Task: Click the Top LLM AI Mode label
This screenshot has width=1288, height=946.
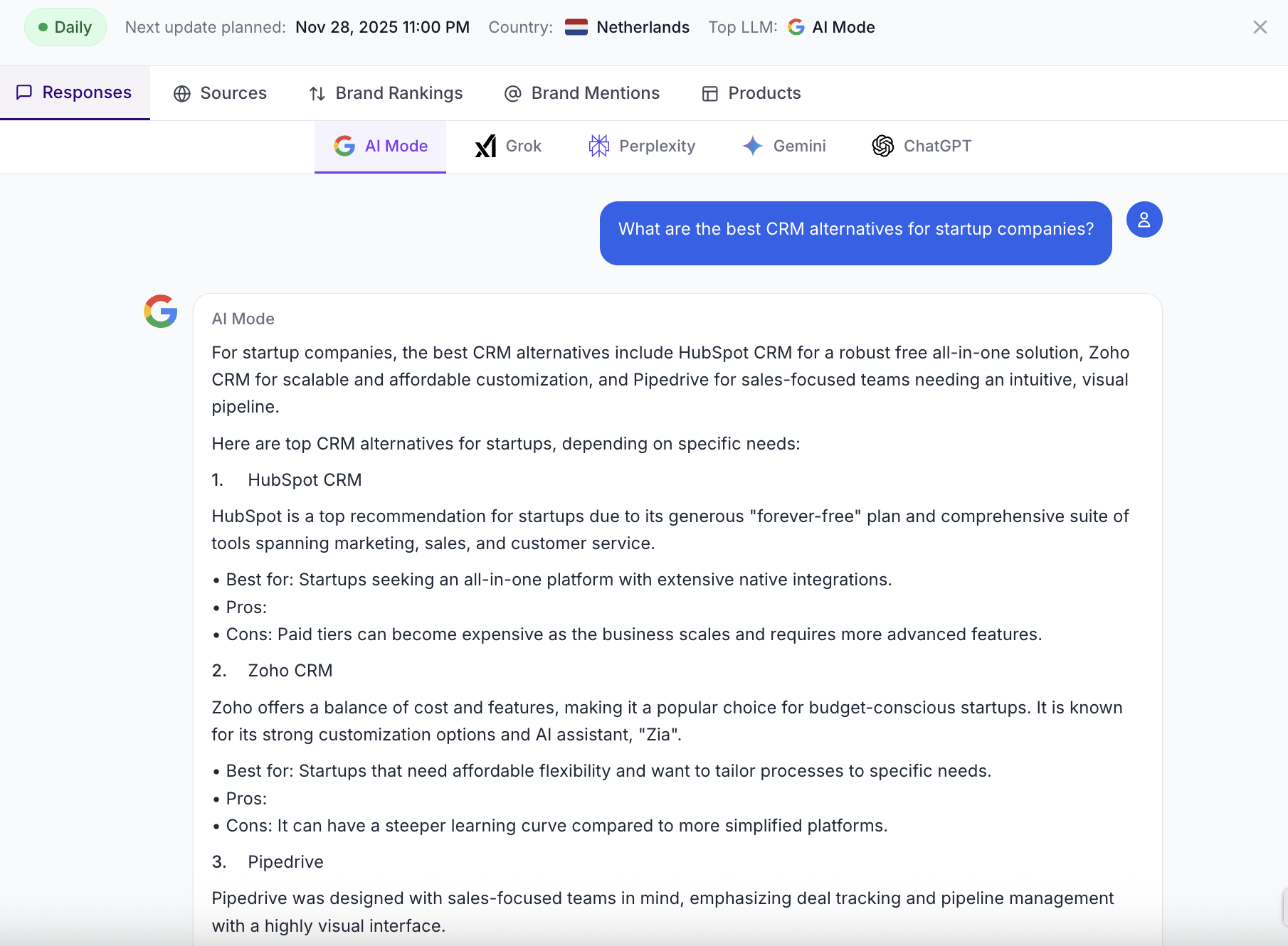Action: (x=843, y=28)
